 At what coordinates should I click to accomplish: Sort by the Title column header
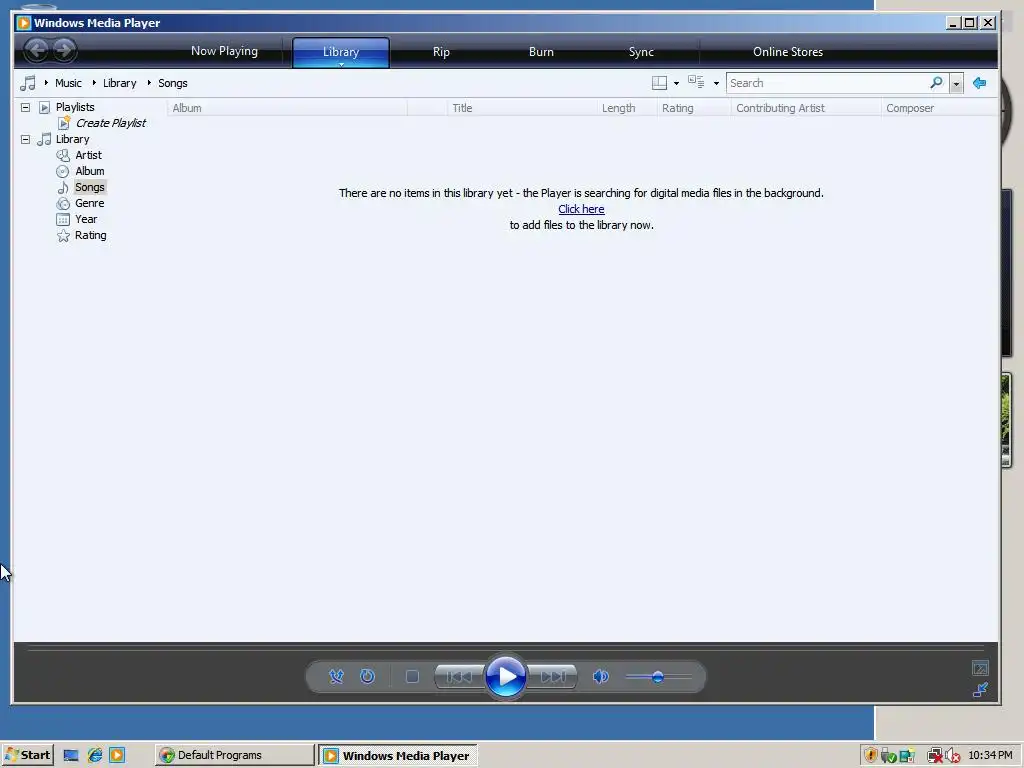(x=522, y=108)
